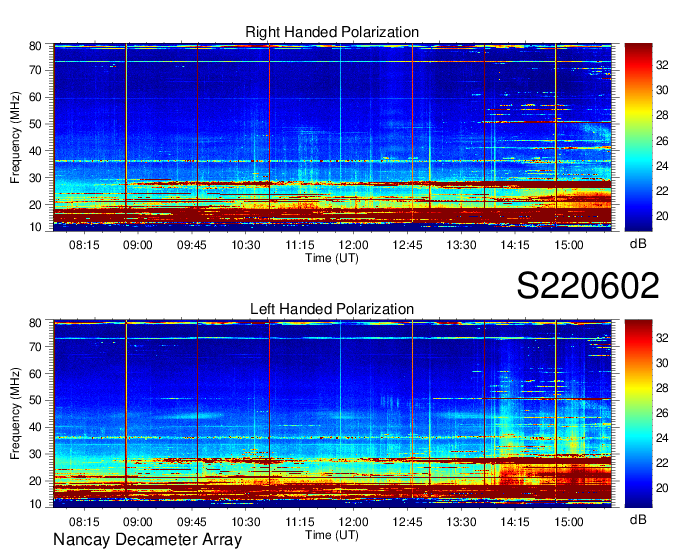Screen dimensions: 680x552
Task: Click the "12:00" time tick under the Right Handed plot
Action: point(353,245)
